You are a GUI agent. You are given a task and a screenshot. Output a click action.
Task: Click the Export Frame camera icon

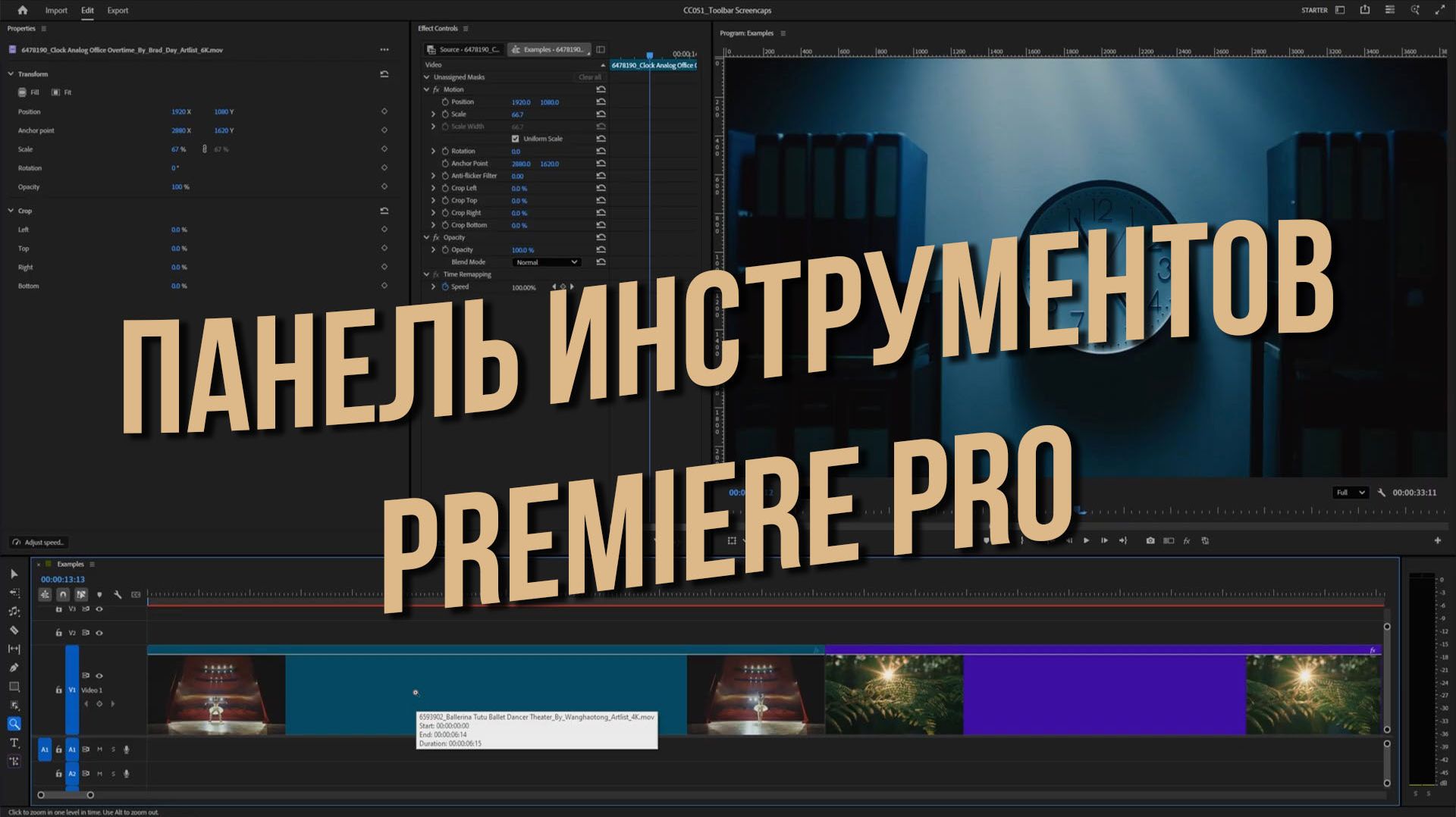(1151, 540)
